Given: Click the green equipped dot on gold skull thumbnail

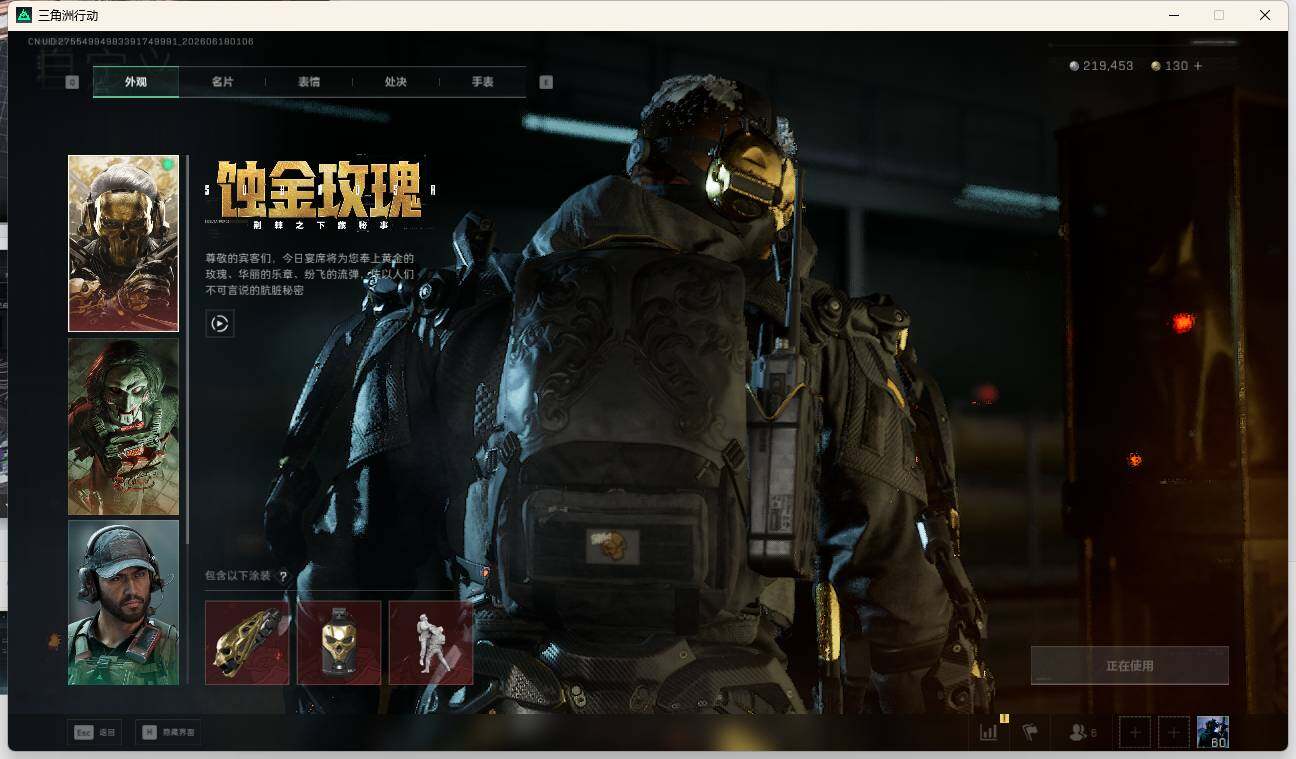Looking at the screenshot, I should pyautogui.click(x=167, y=165).
